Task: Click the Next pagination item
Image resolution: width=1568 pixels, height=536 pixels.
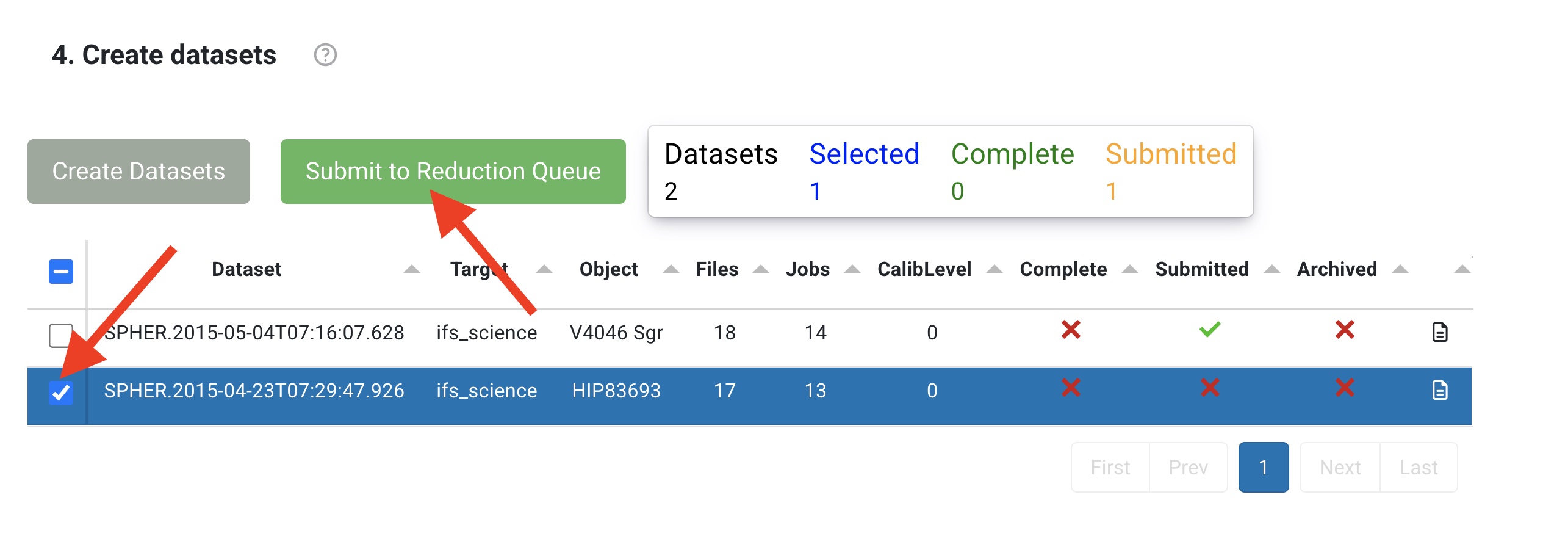Action: point(1340,467)
